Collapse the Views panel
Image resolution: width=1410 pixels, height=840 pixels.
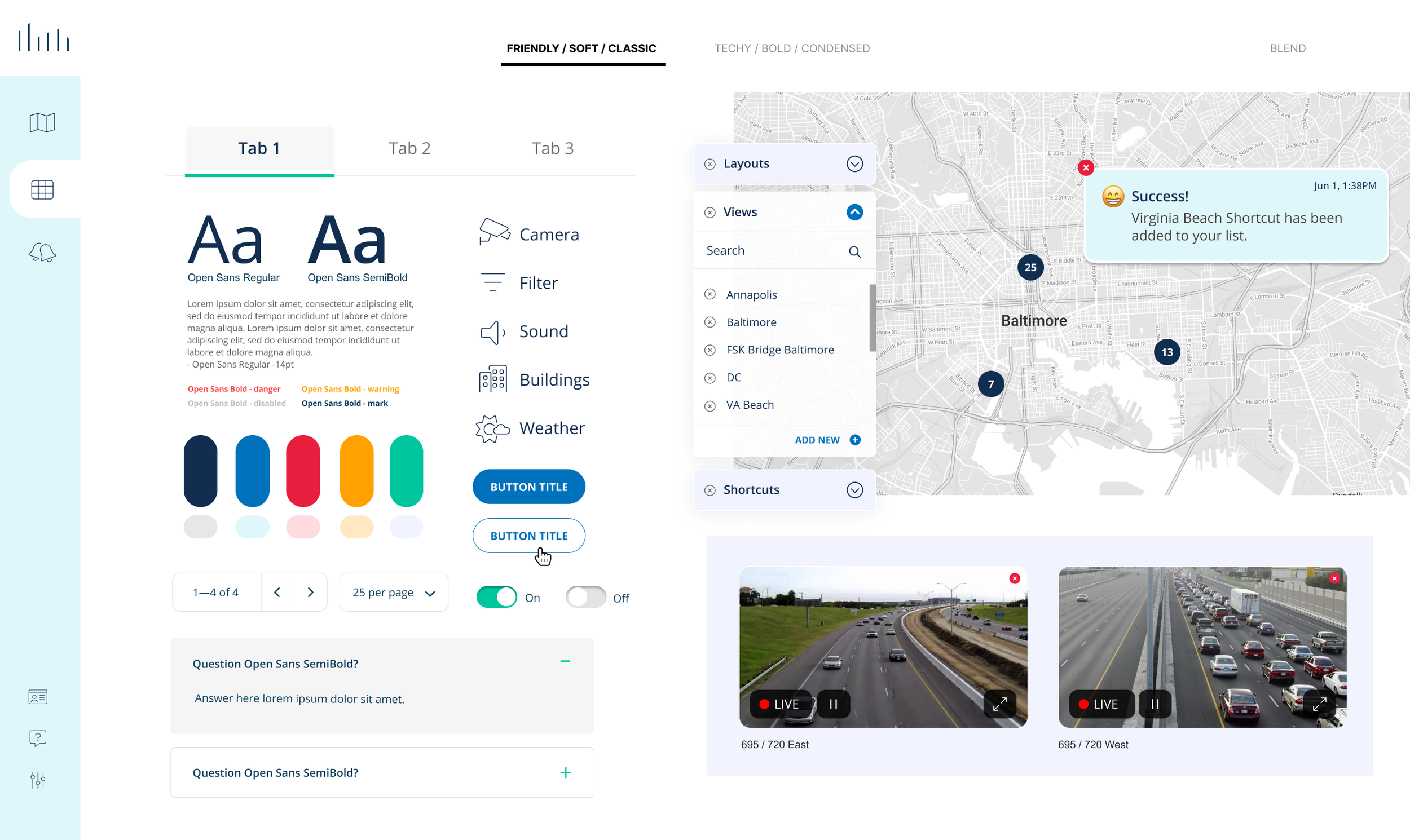point(854,213)
